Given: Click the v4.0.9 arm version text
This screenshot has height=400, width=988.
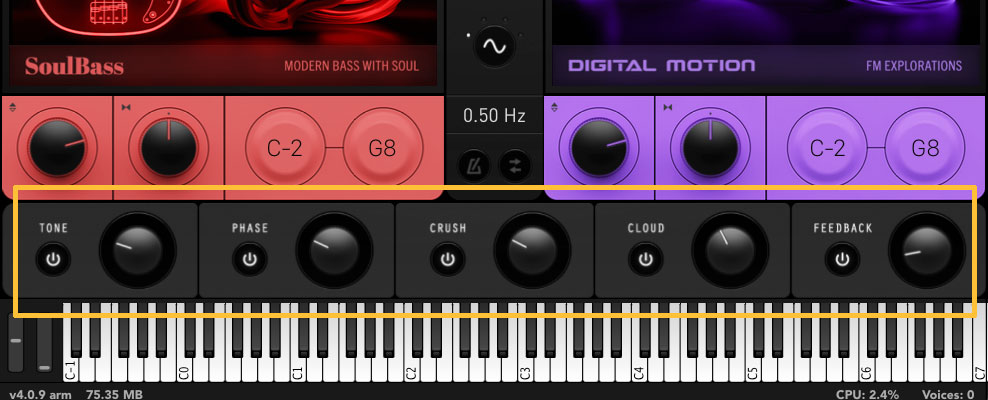Looking at the screenshot, I should (x=40, y=394).
